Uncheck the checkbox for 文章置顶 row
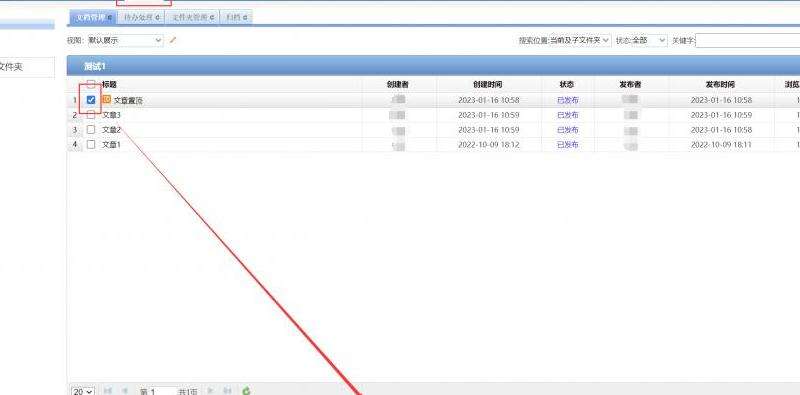The width and height of the screenshot is (800, 395). (91, 100)
